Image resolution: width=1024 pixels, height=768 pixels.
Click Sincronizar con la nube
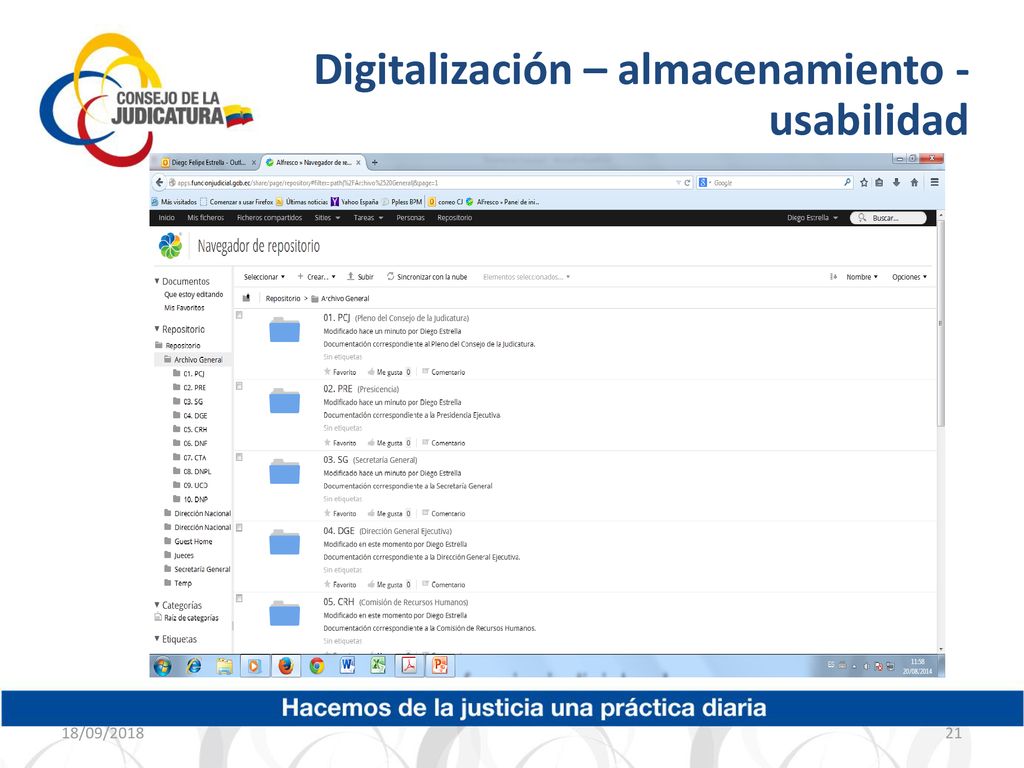[426, 277]
